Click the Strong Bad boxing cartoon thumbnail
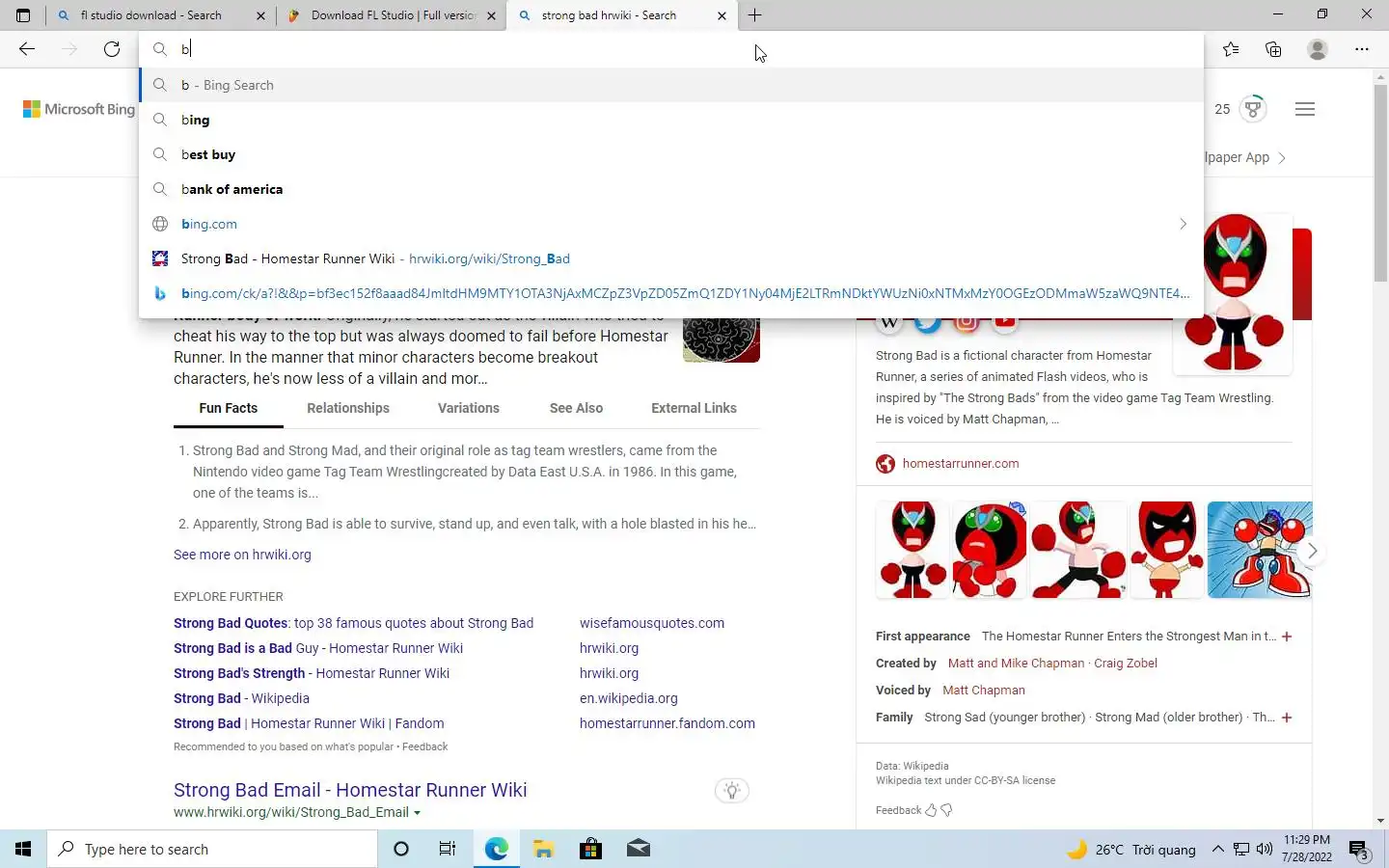This screenshot has width=1389, height=868. pyautogui.click(x=1260, y=550)
